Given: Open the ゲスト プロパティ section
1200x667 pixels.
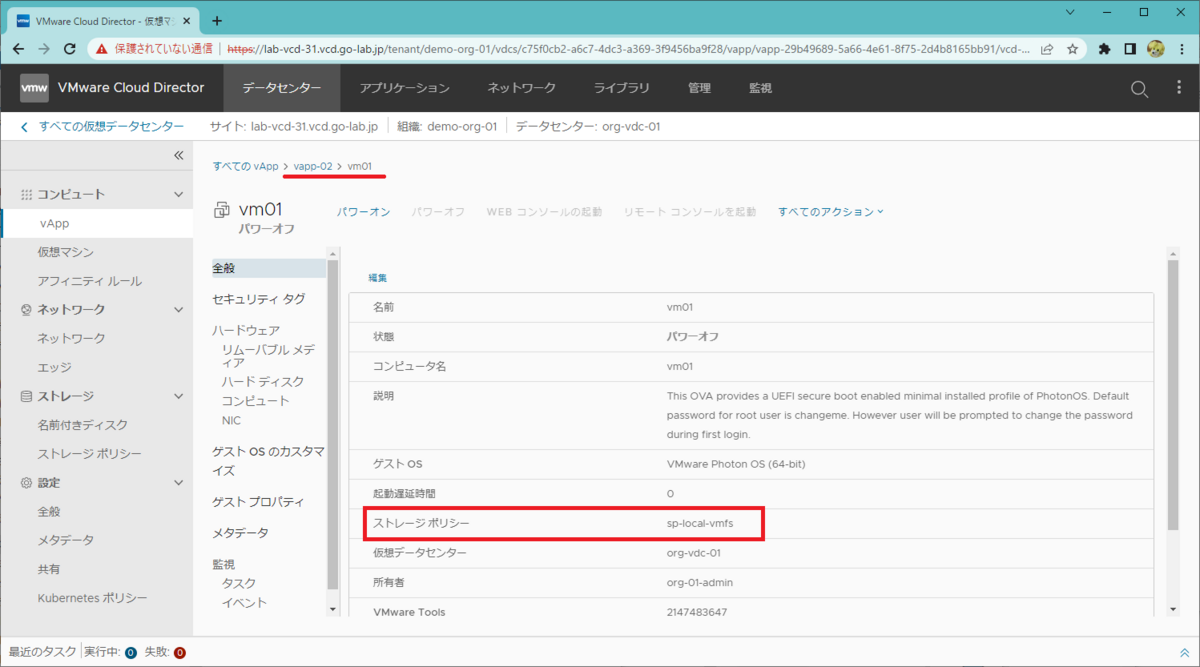Looking at the screenshot, I should click(x=258, y=502).
